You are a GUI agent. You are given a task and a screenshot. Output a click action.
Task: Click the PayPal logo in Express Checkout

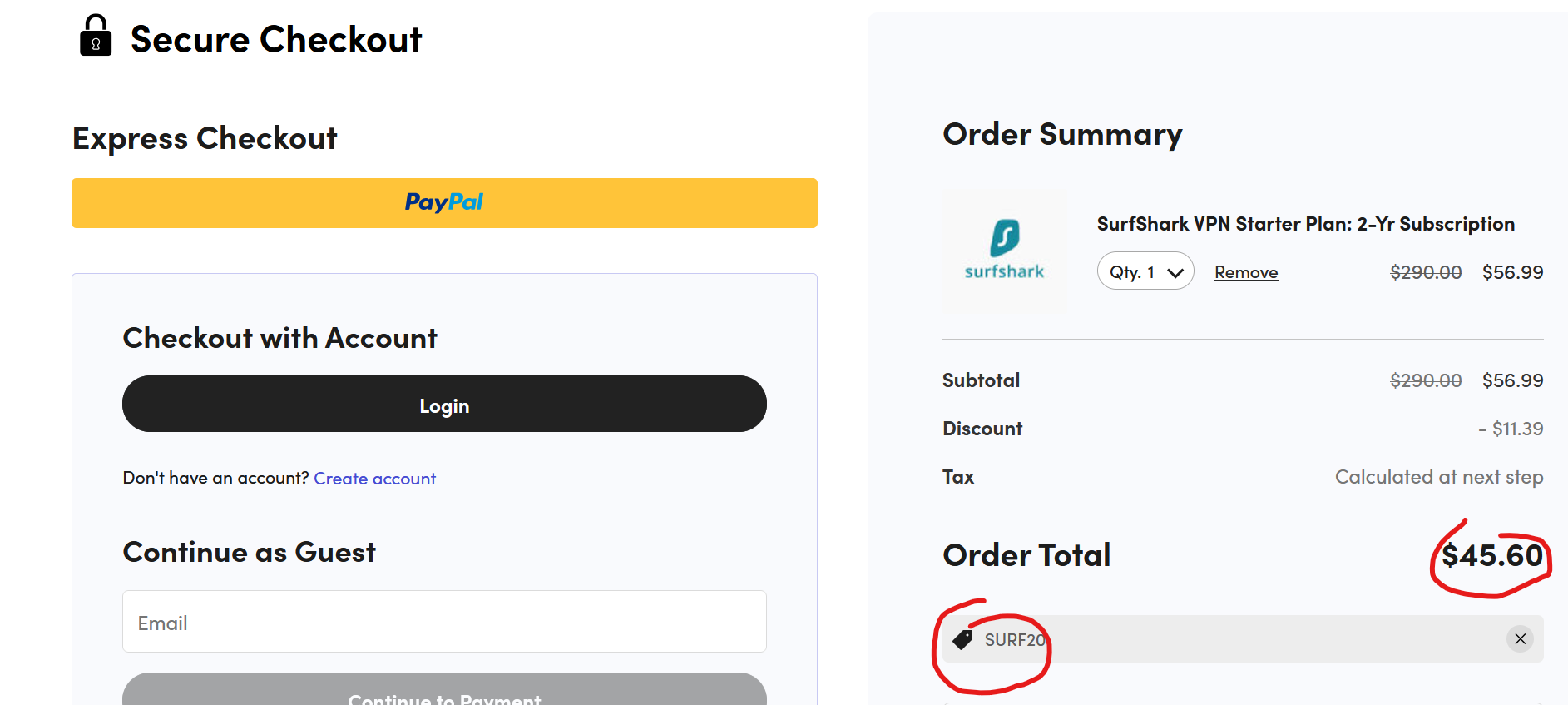pyautogui.click(x=443, y=202)
